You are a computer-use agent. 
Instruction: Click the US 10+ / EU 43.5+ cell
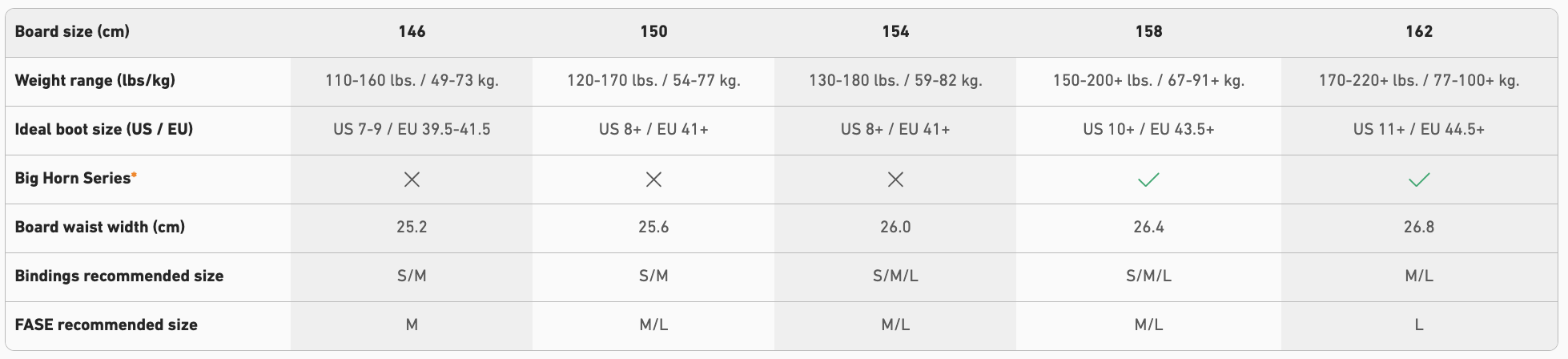(1148, 129)
